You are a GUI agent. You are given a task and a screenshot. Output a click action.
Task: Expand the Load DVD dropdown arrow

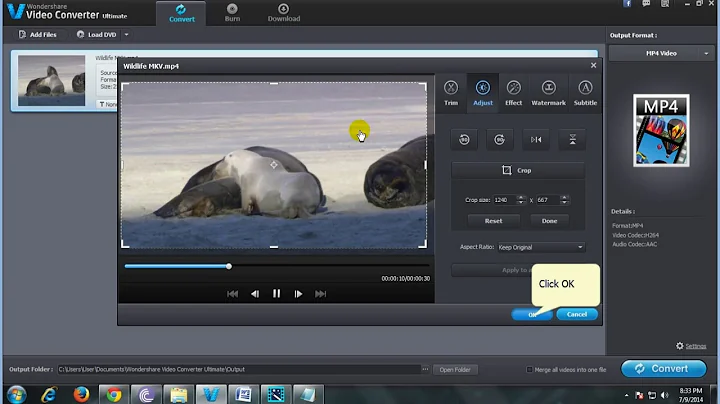126,34
